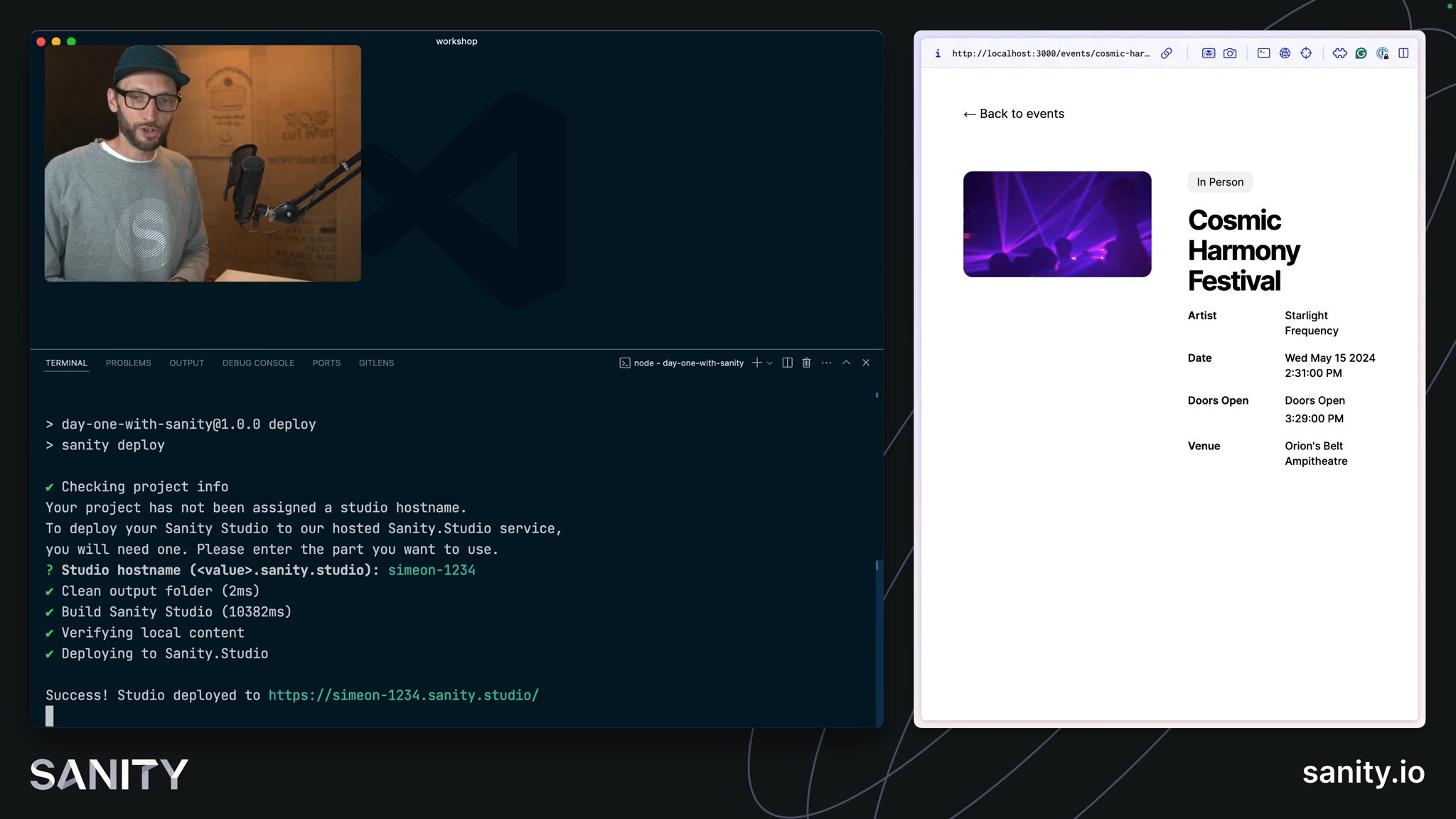
Task: Toggle the DEBUG CONSOLE panel
Action: (258, 362)
